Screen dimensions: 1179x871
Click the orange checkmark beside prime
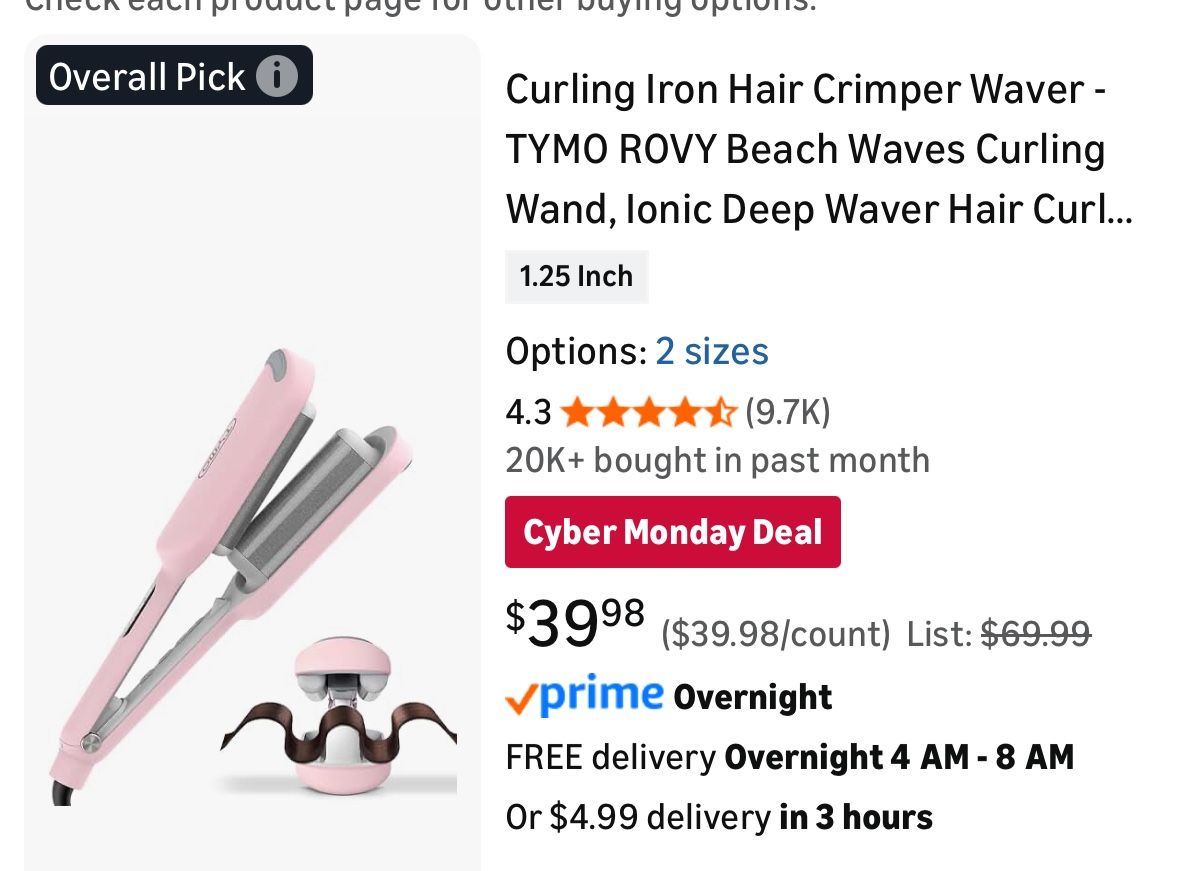pos(523,696)
